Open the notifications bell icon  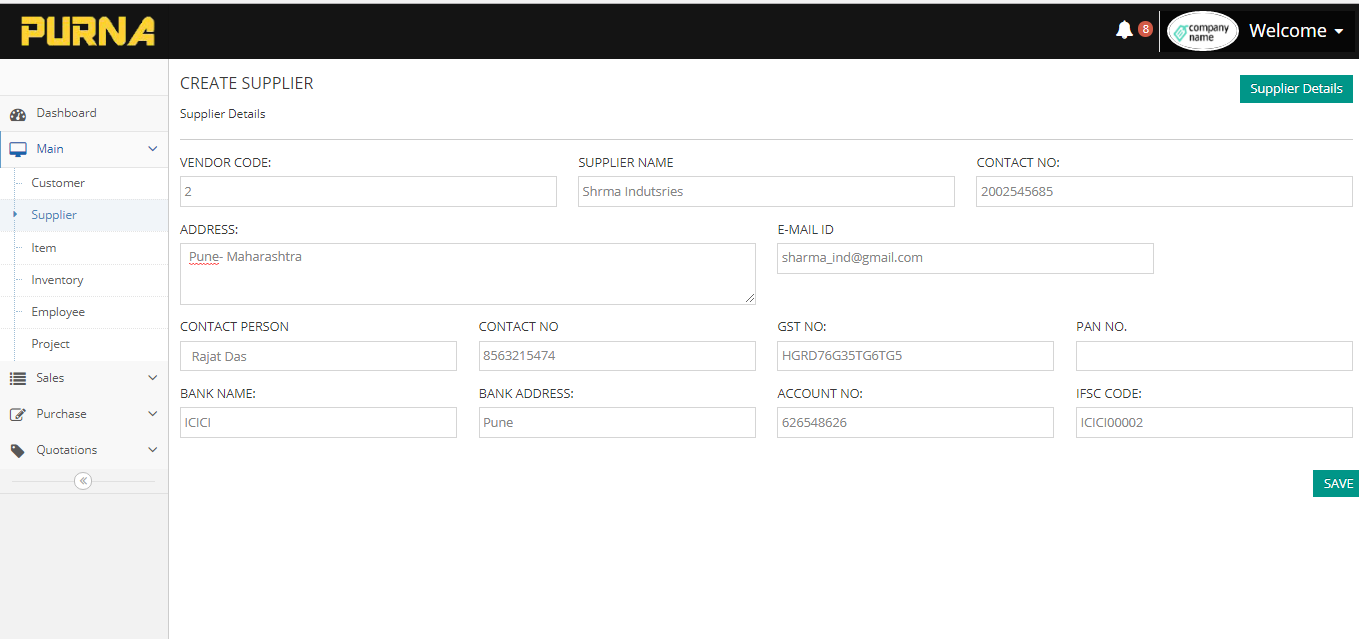click(x=1123, y=29)
